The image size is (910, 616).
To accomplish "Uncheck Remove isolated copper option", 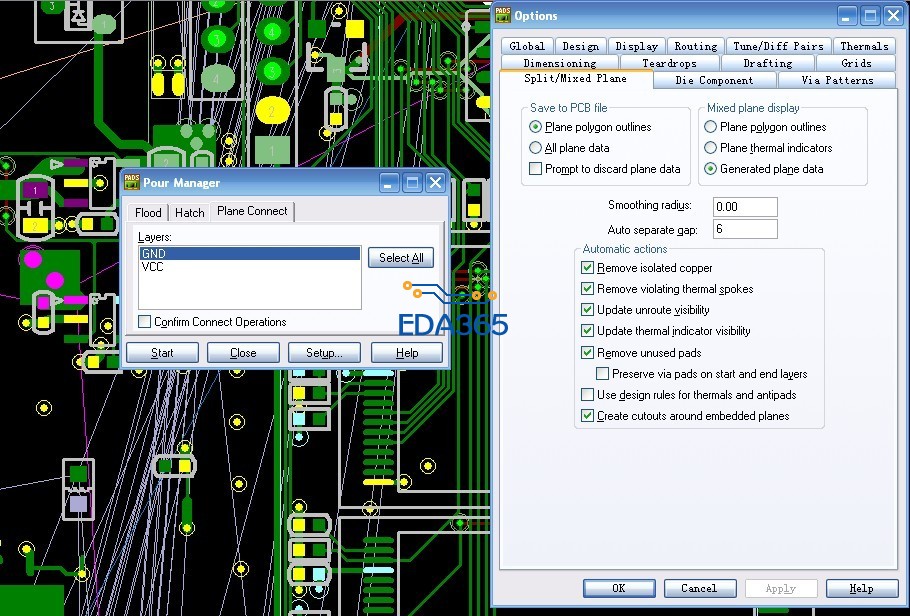I will [x=588, y=268].
